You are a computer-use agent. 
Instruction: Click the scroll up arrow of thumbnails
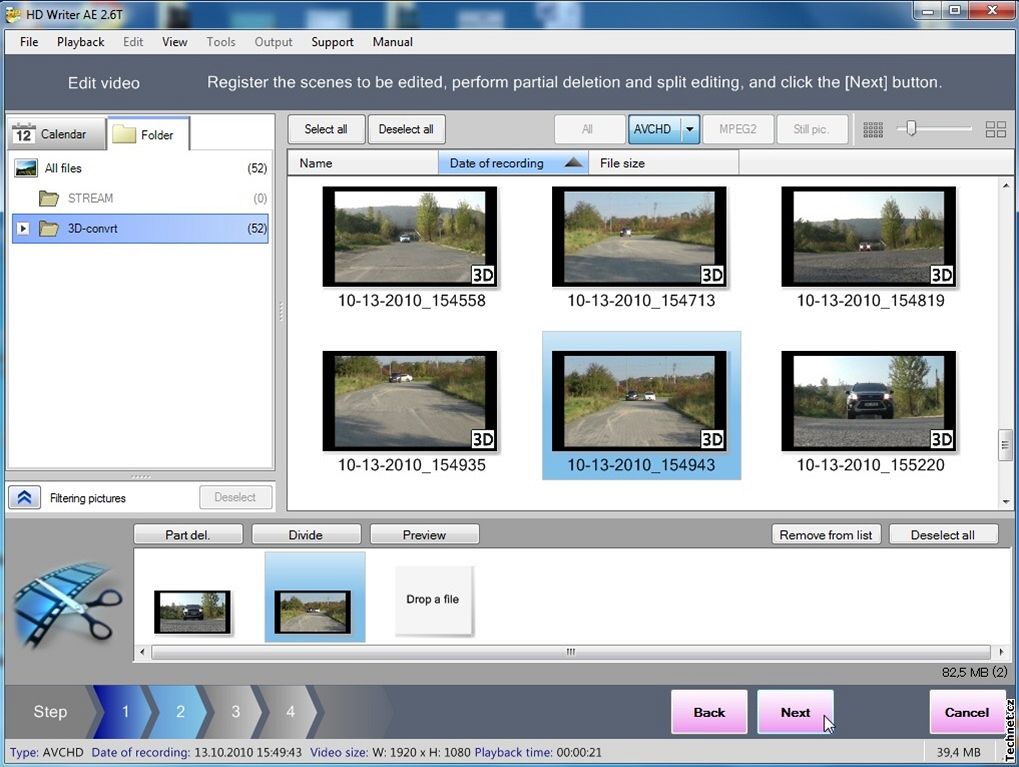[x=1006, y=185]
